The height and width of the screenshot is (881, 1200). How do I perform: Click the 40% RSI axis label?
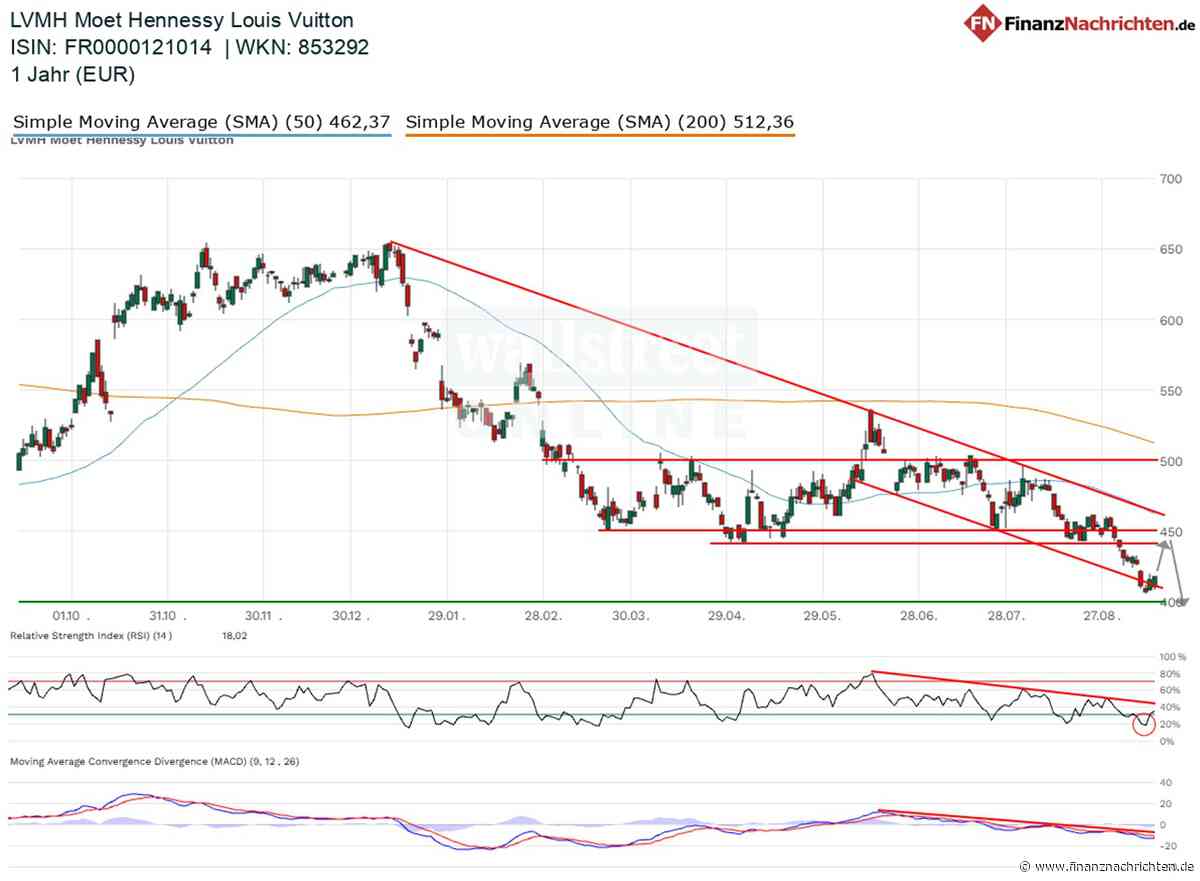1170,707
